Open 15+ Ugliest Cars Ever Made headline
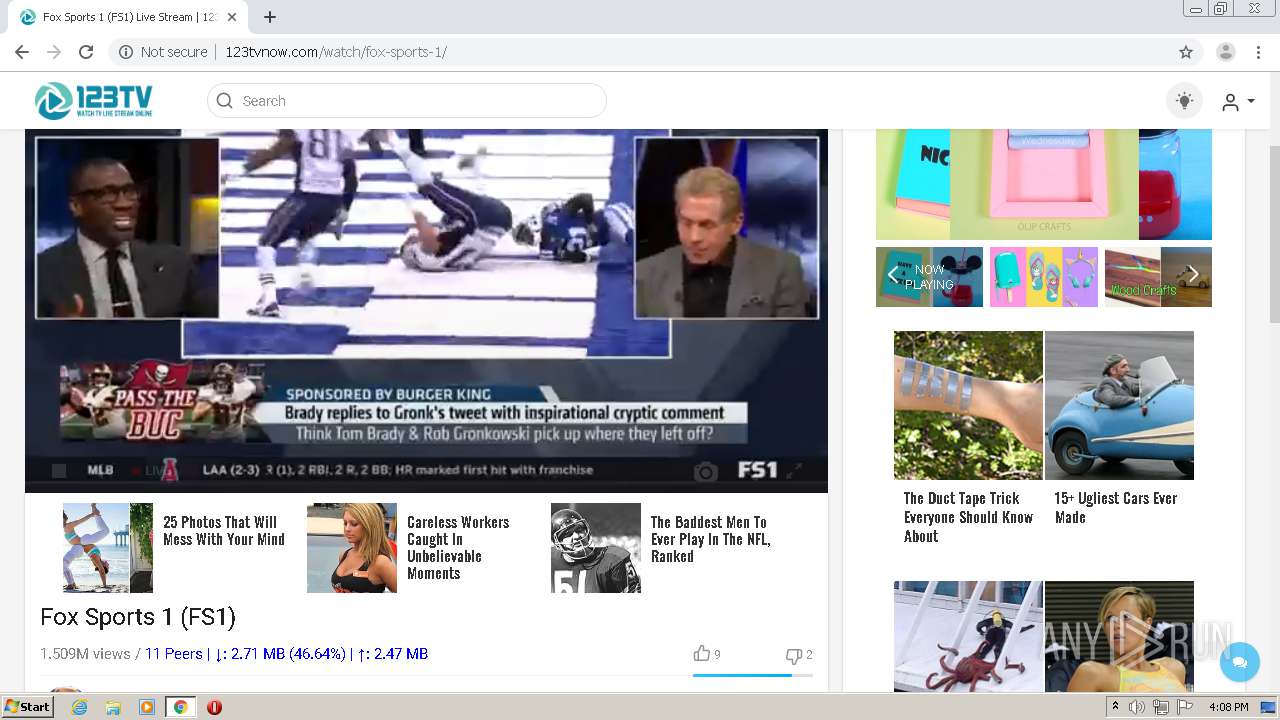The height and width of the screenshot is (720, 1280). click(1115, 507)
